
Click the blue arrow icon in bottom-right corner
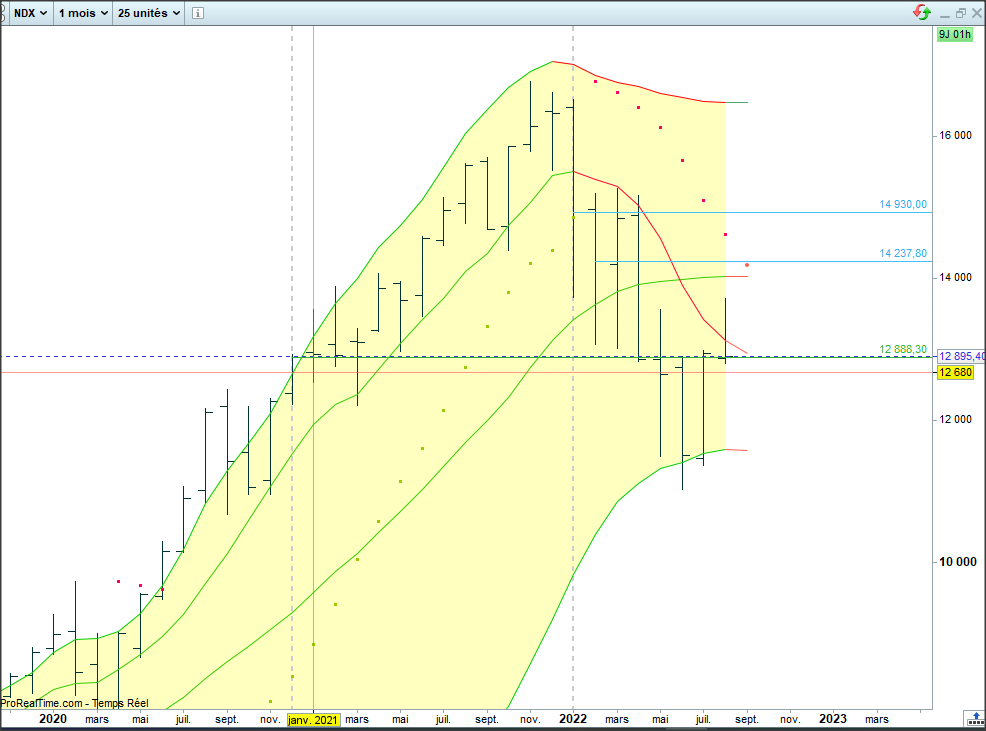[x=974, y=718]
